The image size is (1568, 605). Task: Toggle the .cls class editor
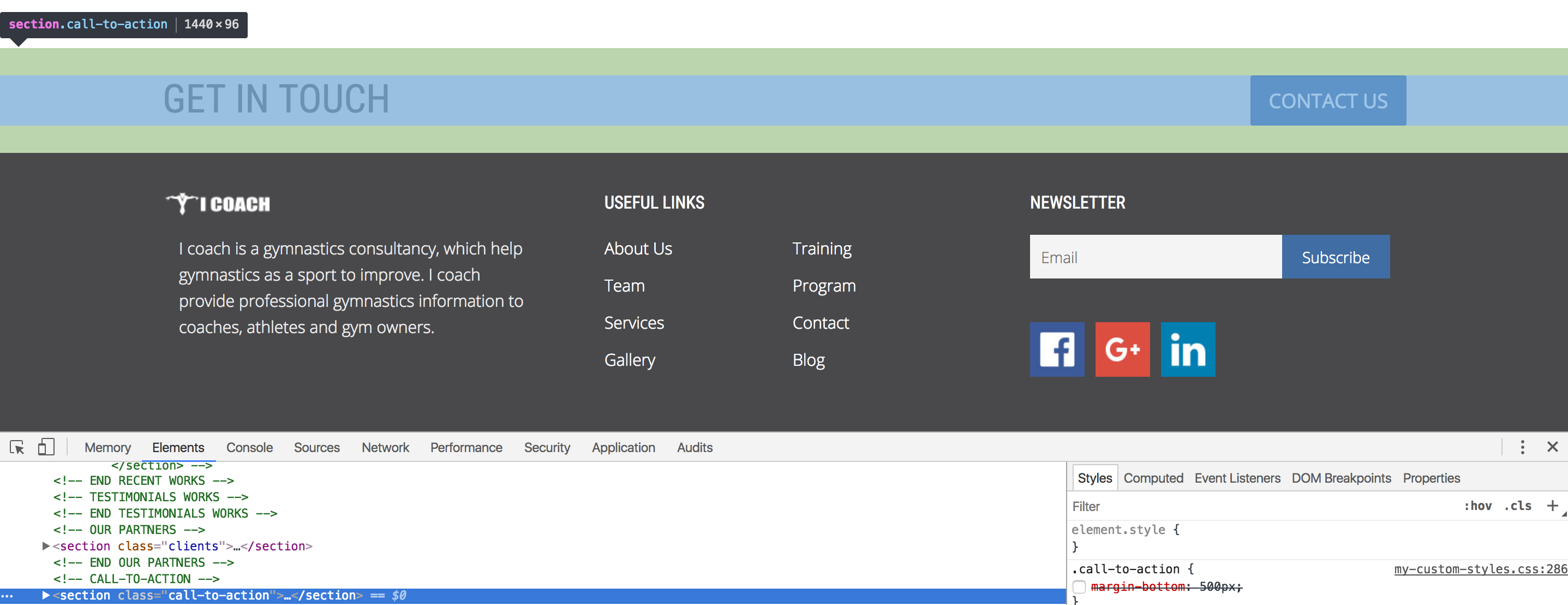1517,506
